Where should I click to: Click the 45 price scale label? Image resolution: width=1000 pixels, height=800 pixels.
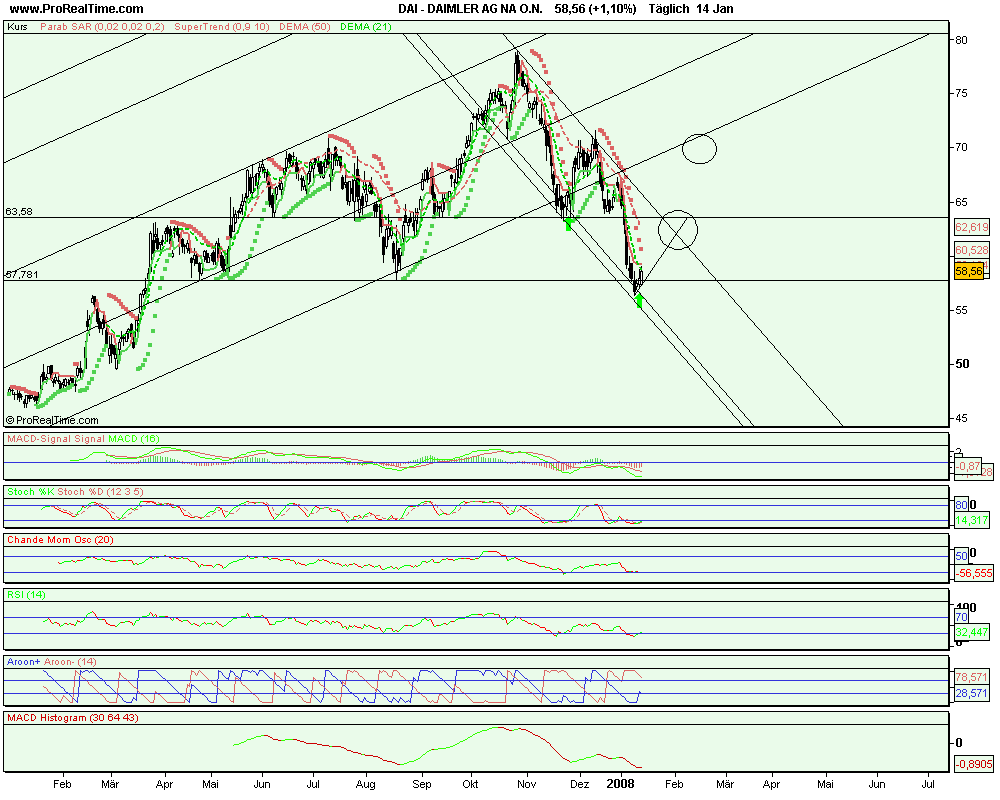click(961, 419)
